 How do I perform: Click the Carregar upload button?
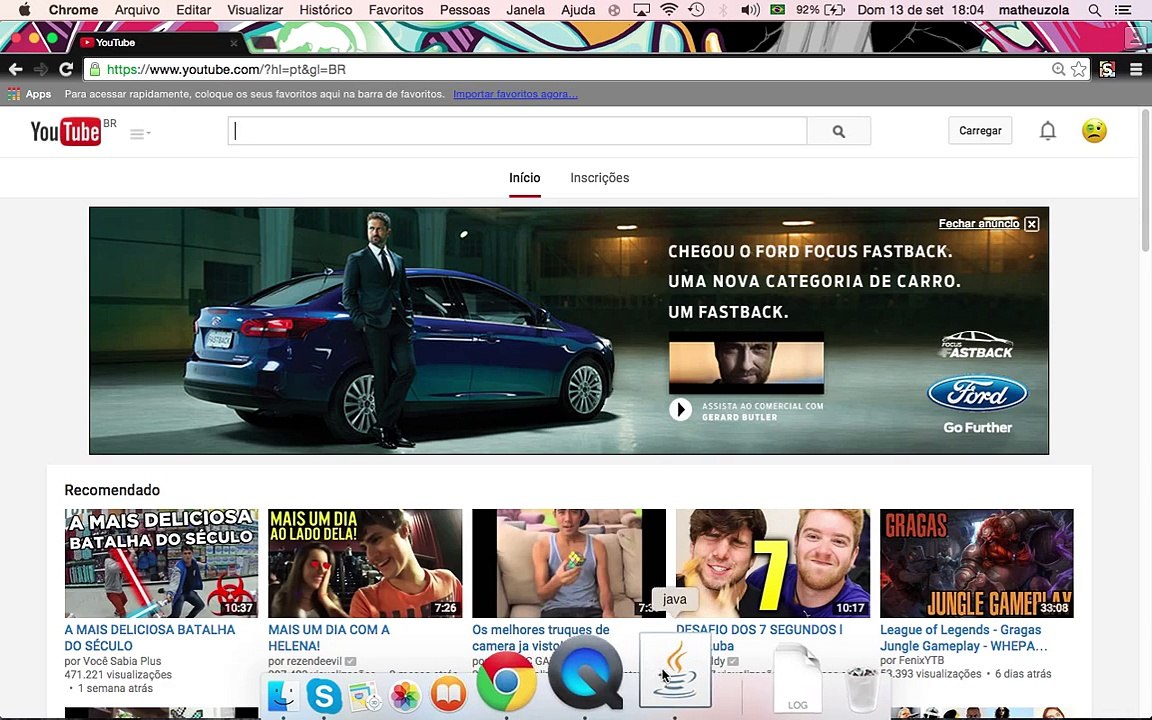[x=980, y=131]
